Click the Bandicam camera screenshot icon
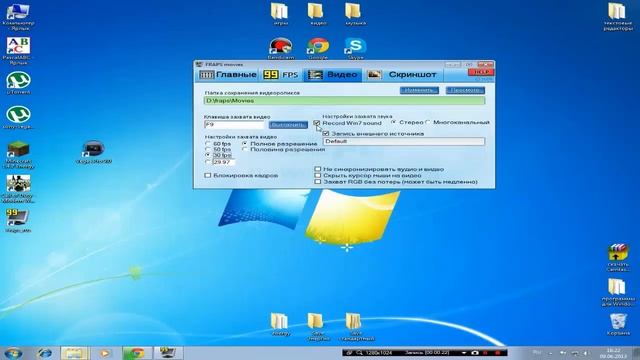 click(475, 352)
